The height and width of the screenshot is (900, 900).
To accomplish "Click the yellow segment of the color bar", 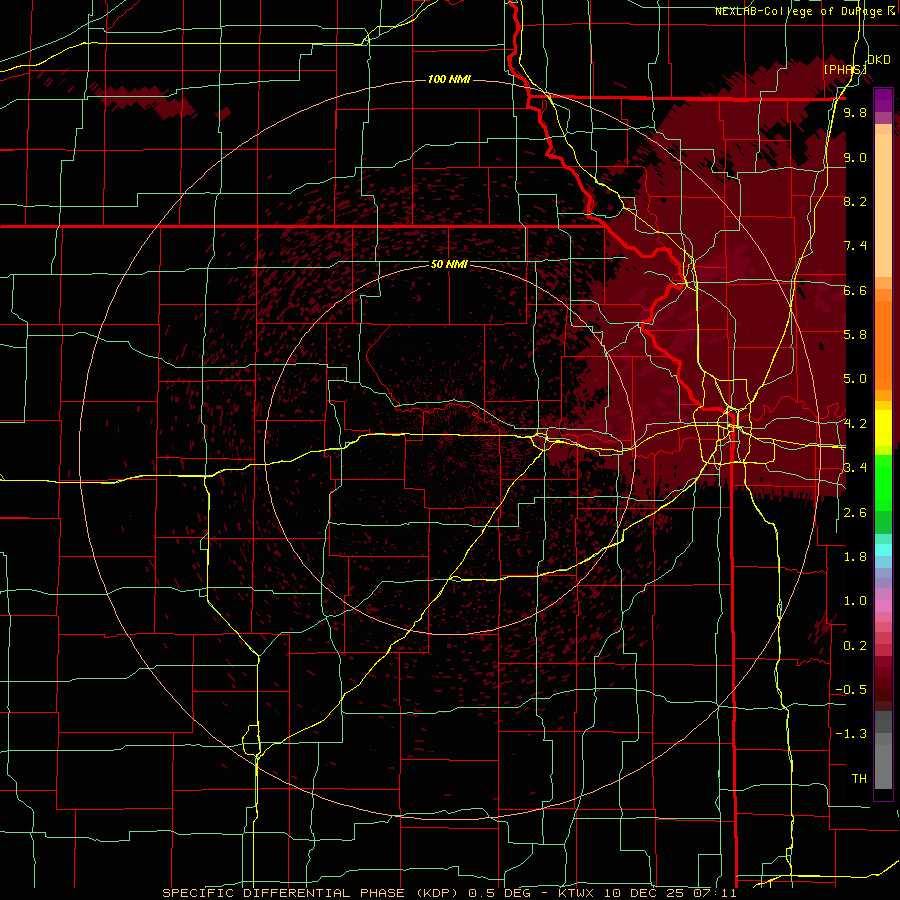I will pos(883,428).
